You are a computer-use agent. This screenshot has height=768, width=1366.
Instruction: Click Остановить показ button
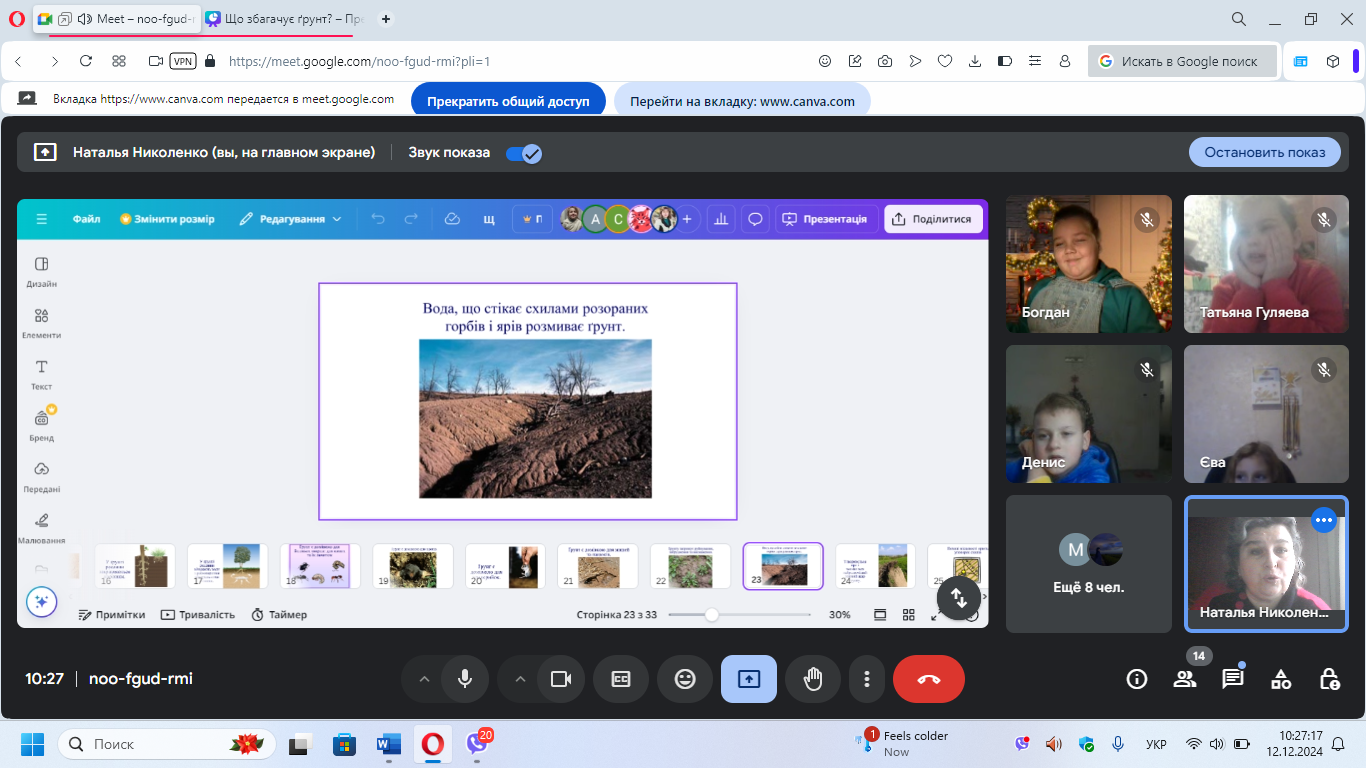1265,152
